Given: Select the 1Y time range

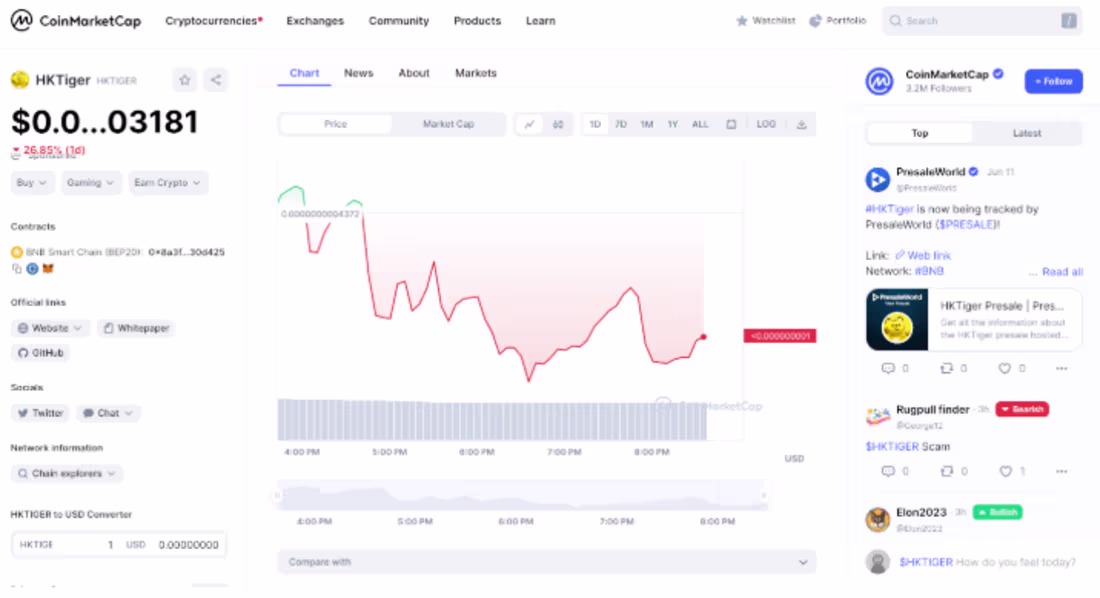Looking at the screenshot, I should pyautogui.click(x=673, y=124).
